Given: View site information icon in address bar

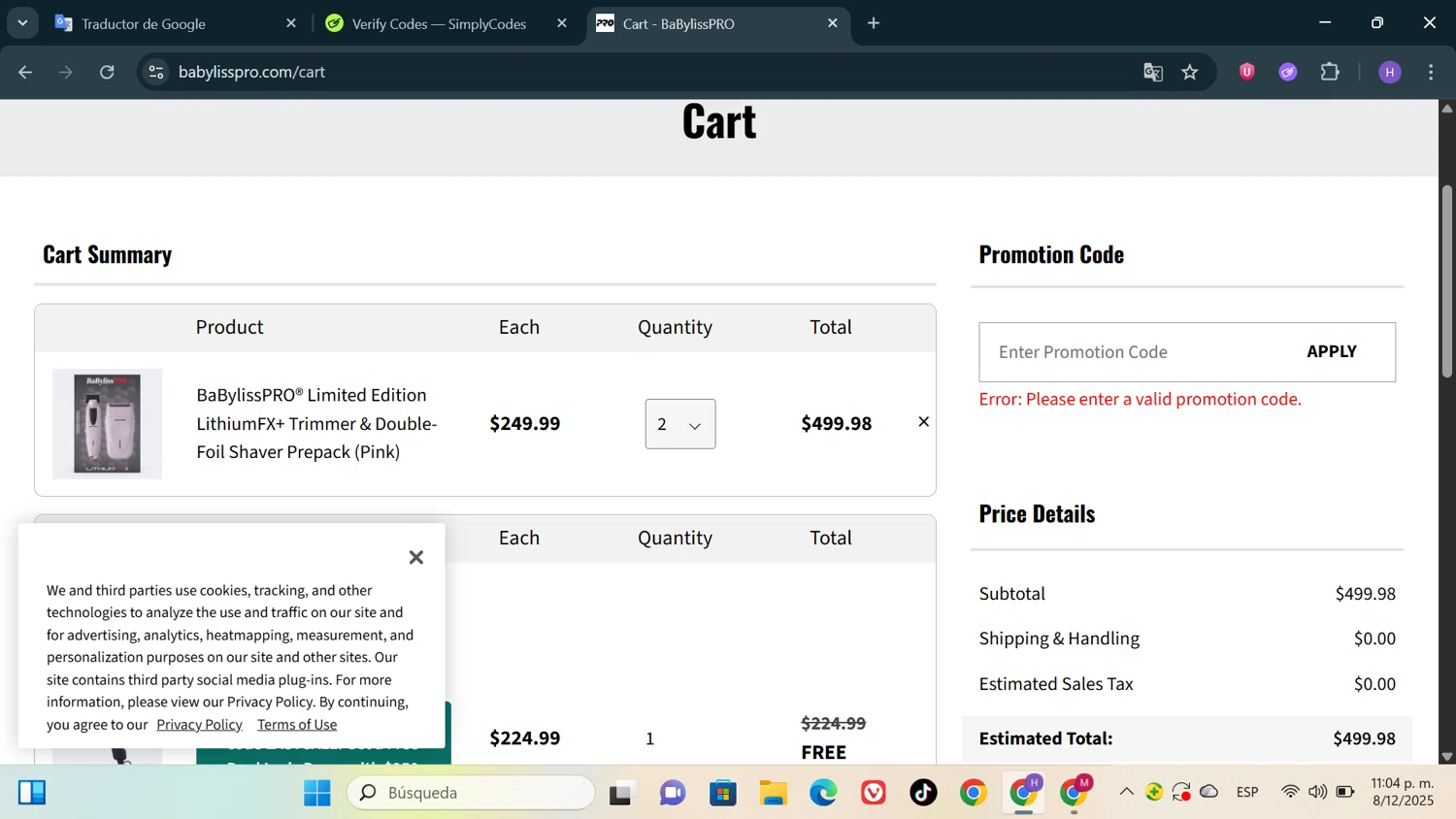Looking at the screenshot, I should point(156,72).
